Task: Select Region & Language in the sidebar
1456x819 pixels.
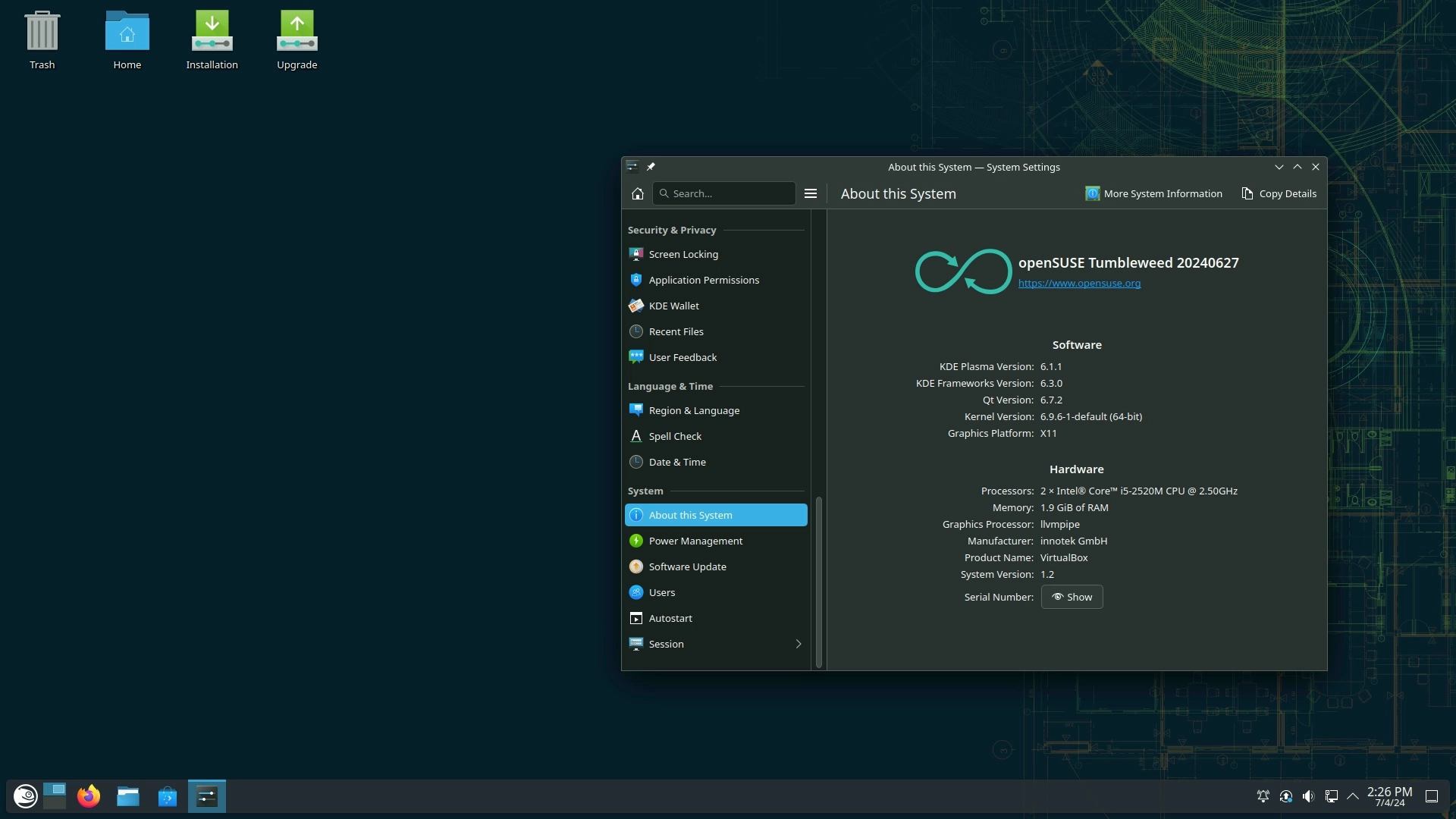Action: point(693,410)
